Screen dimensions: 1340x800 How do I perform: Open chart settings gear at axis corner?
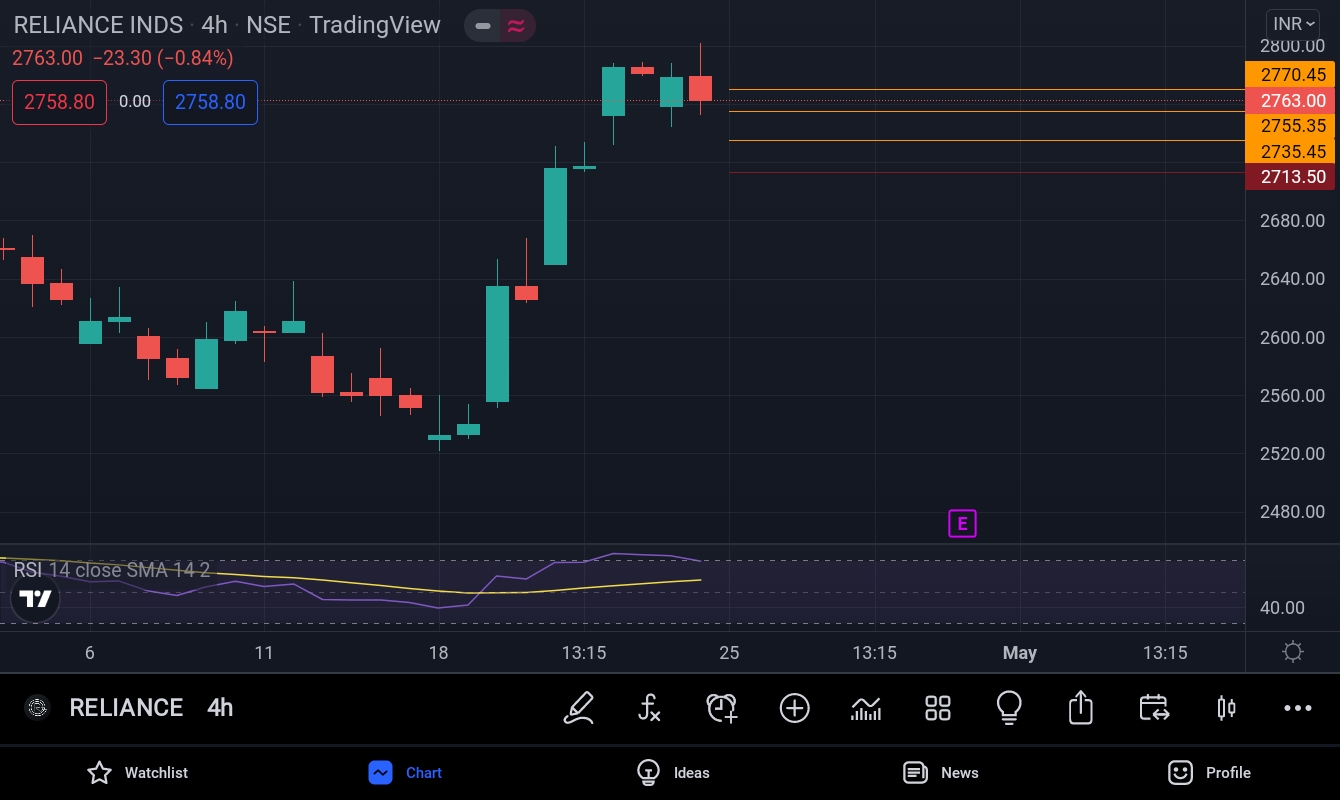[x=1292, y=652]
